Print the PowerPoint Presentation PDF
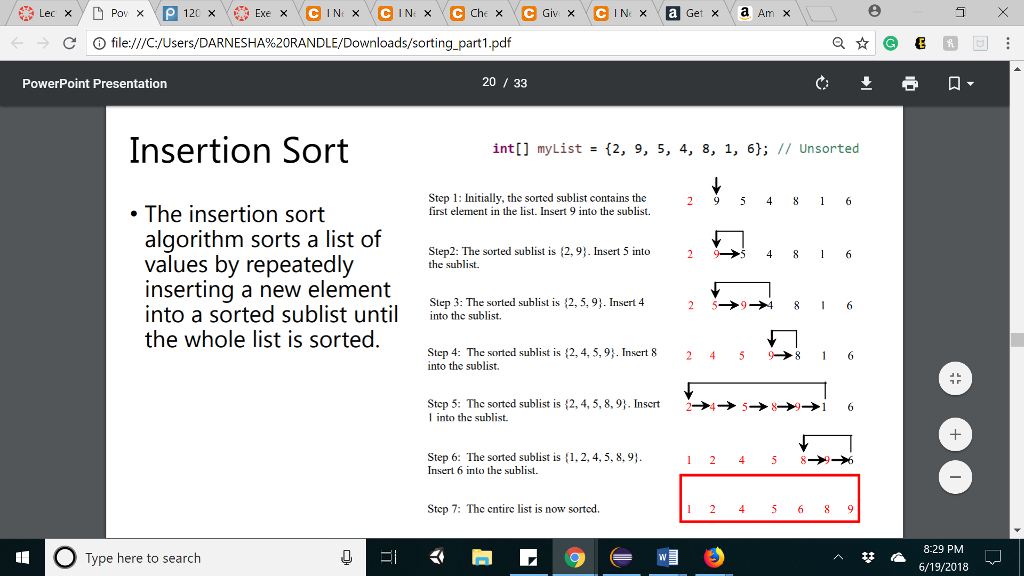 coord(909,84)
